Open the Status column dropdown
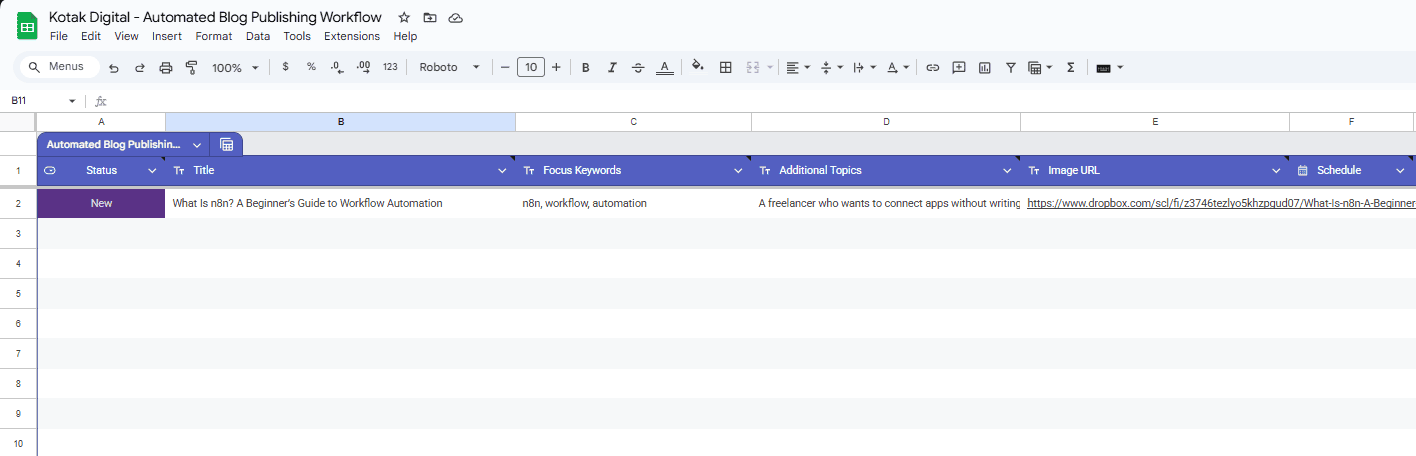The image size is (1416, 456). click(153, 171)
